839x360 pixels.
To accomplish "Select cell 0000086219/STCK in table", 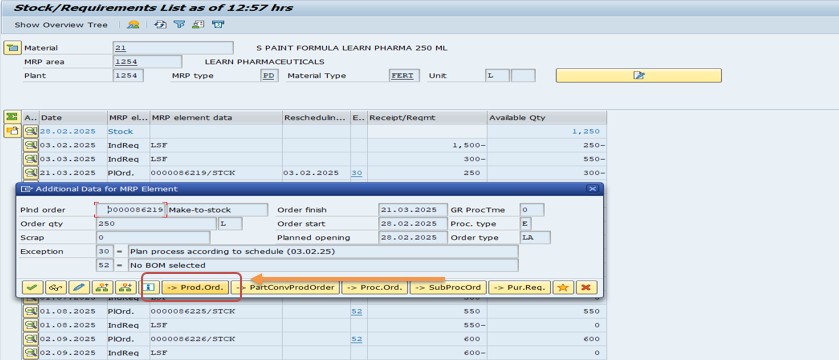I will click(216, 173).
